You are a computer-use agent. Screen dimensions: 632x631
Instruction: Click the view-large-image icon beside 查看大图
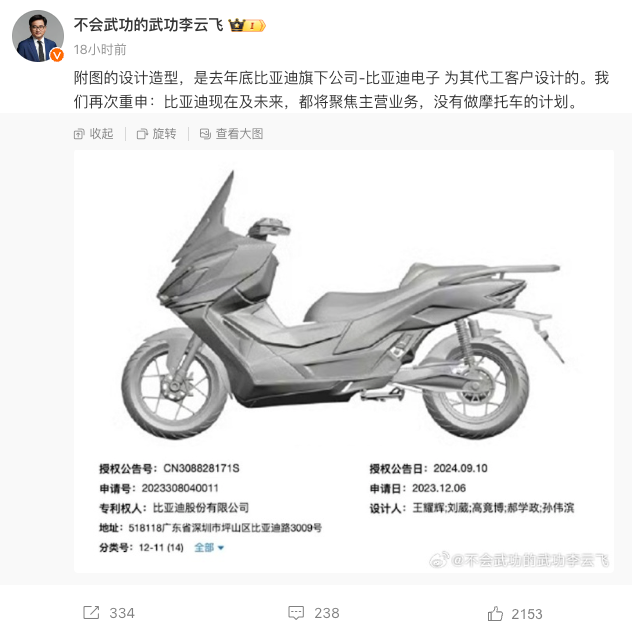pos(205,134)
